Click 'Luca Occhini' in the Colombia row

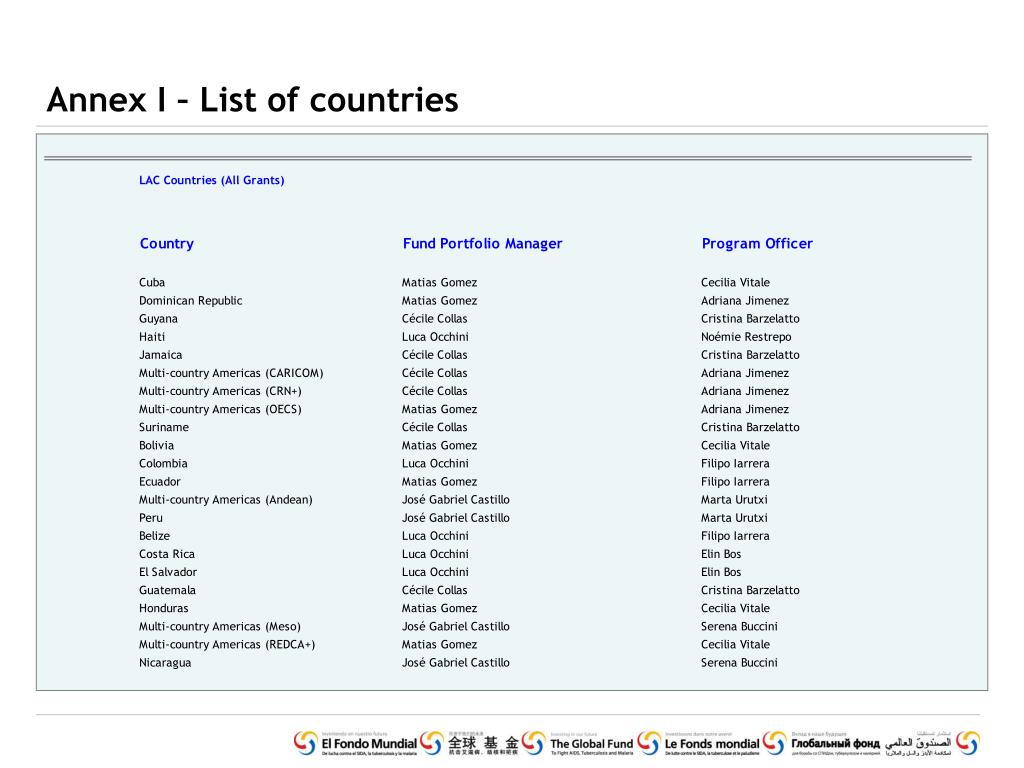tap(435, 464)
